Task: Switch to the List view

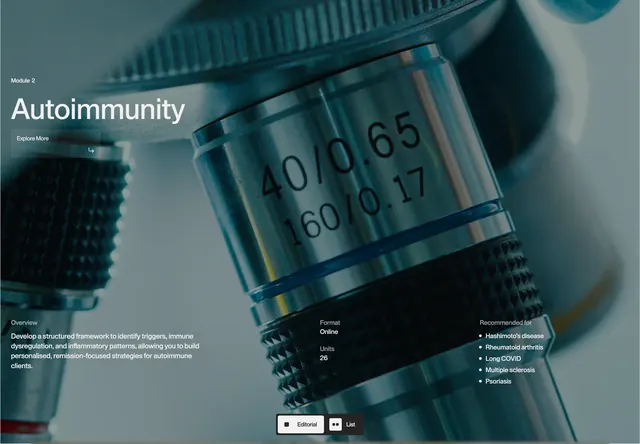Action: pyautogui.click(x=344, y=424)
